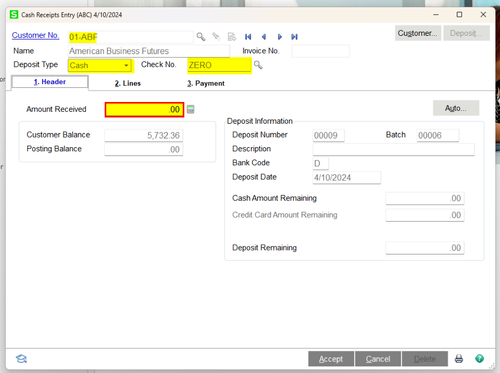Click the Amount Received field
This screenshot has width=500, height=373.
point(144,109)
